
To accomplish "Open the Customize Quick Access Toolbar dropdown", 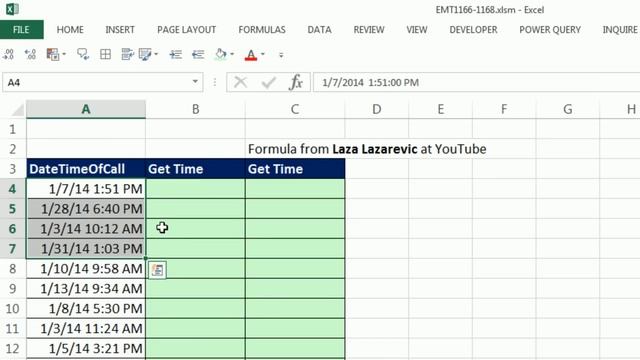I will tap(281, 55).
